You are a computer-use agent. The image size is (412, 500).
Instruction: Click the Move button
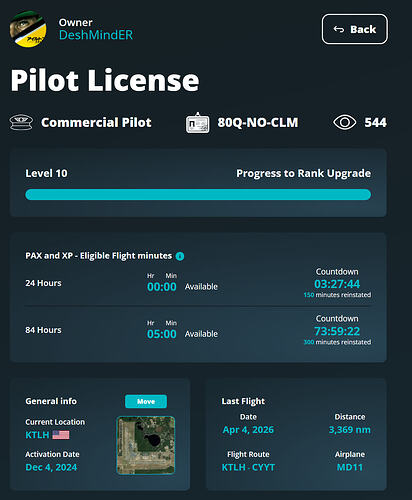146,401
